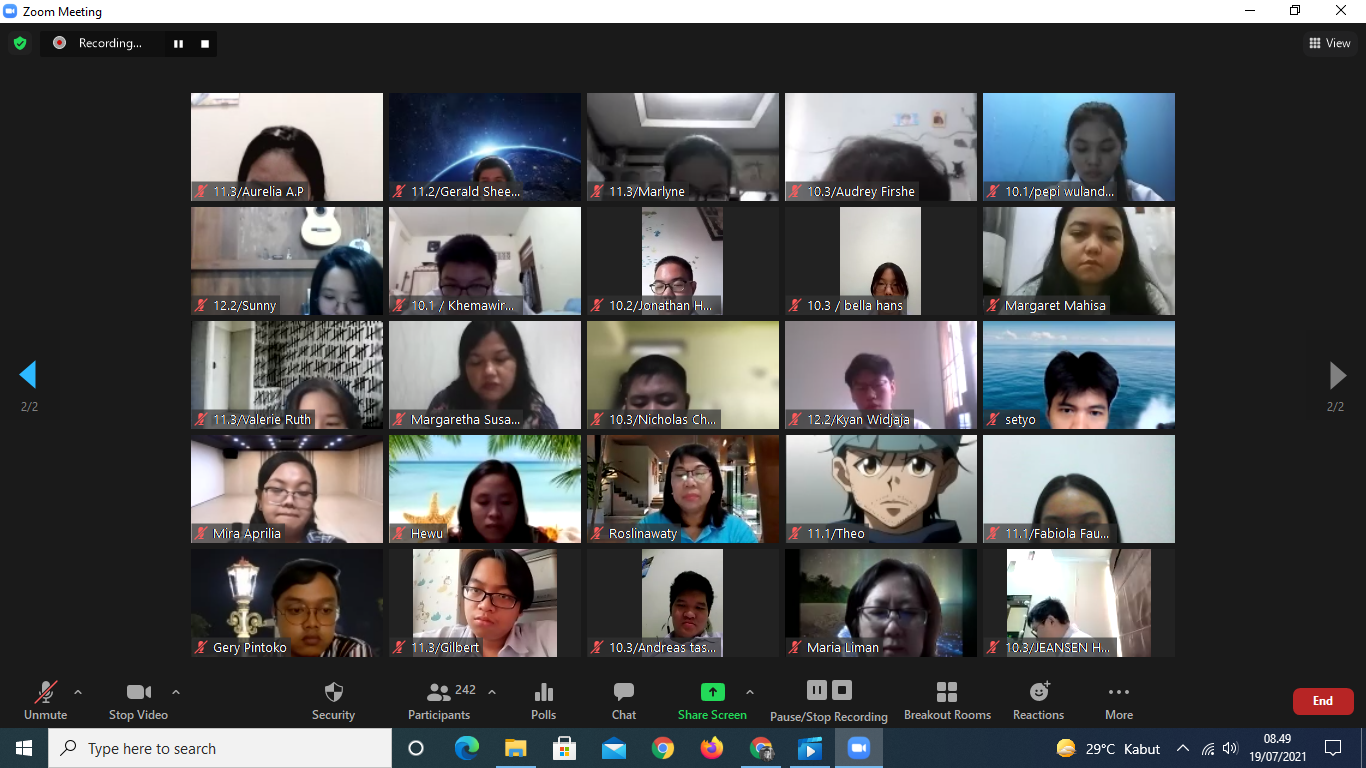This screenshot has height=768, width=1366.
Task: Click the More options icon
Action: [x=1119, y=693]
